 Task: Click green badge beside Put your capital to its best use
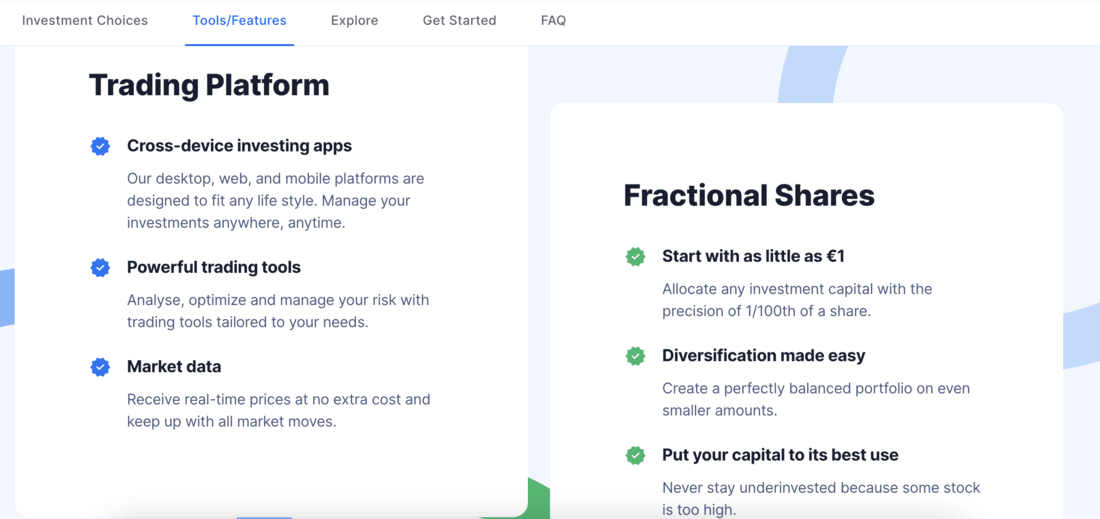pos(635,455)
